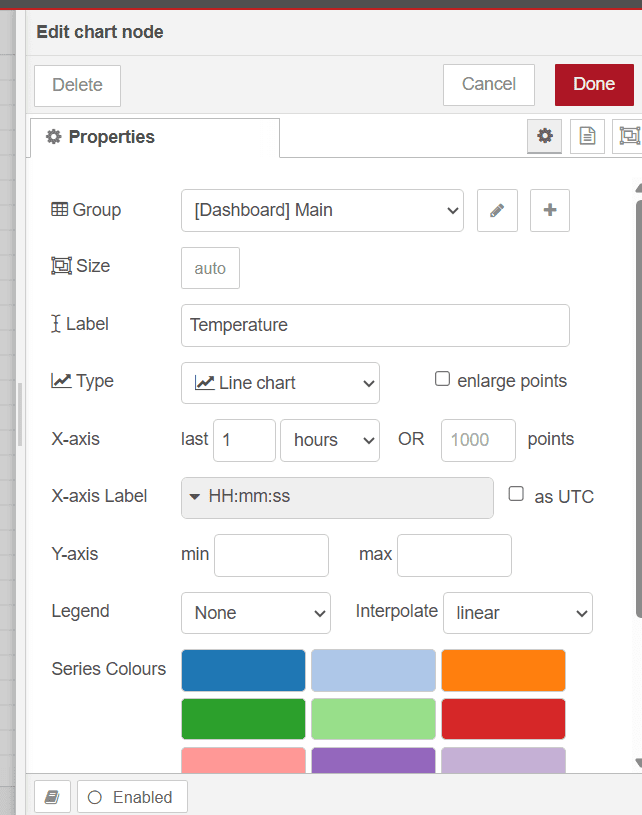The width and height of the screenshot is (642, 815).
Task: Open the node description document icon
Action: pos(587,137)
